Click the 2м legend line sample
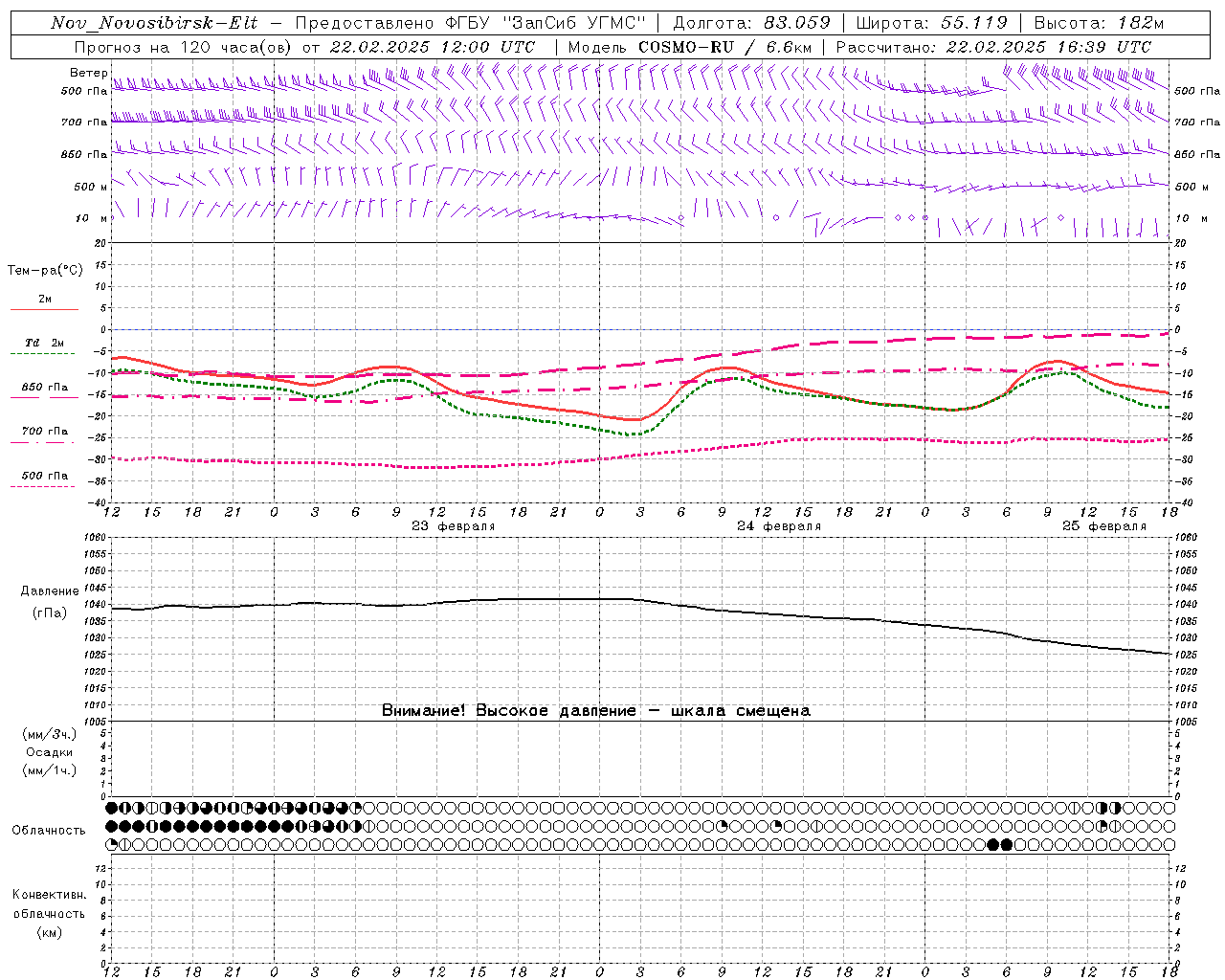The image size is (1225, 980). 44,309
